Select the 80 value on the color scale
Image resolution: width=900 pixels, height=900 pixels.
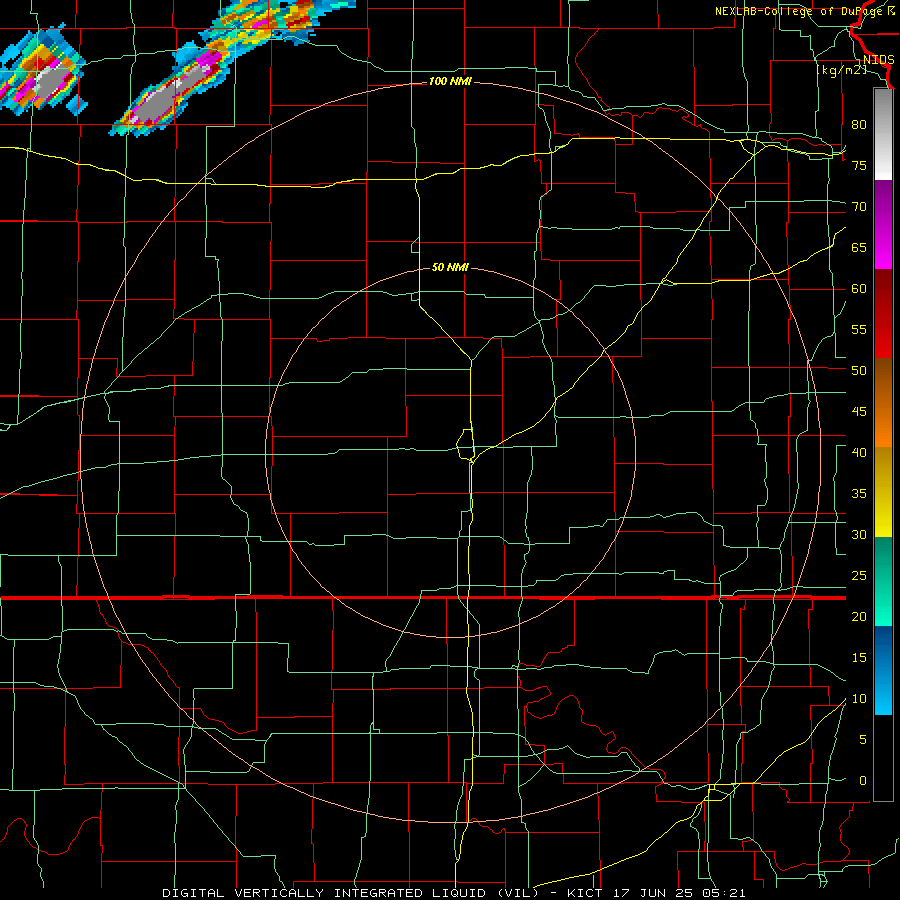(x=859, y=125)
